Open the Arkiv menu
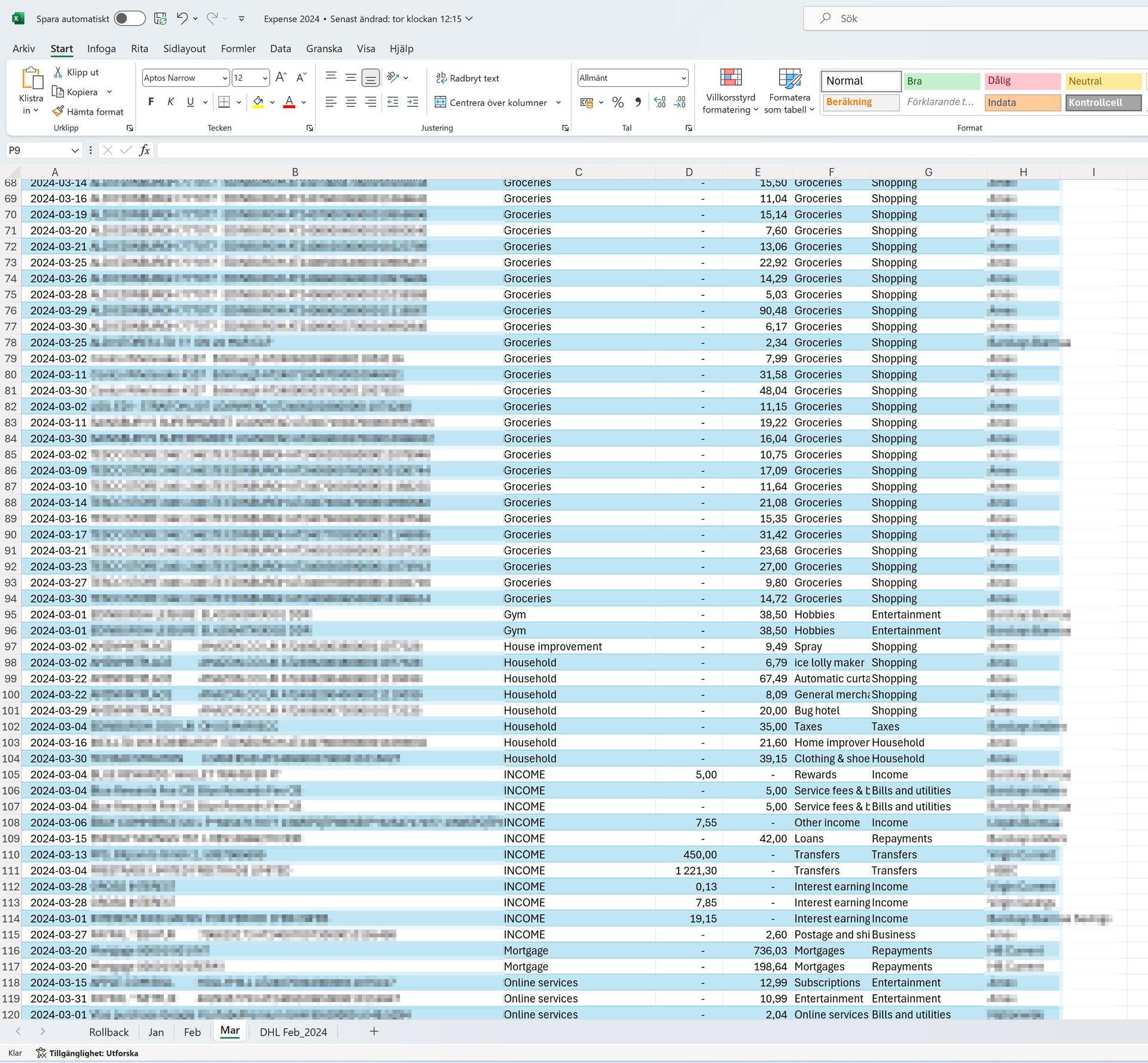1148x1063 pixels. (x=24, y=48)
